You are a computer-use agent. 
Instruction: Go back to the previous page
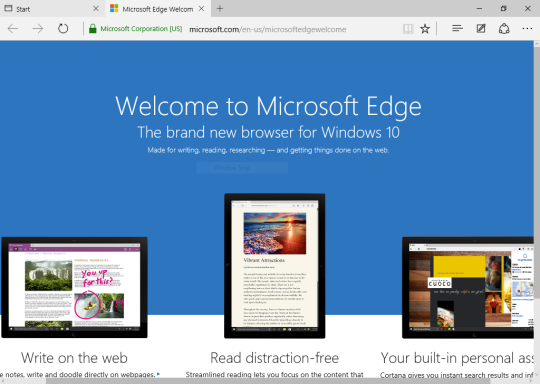[x=13, y=29]
